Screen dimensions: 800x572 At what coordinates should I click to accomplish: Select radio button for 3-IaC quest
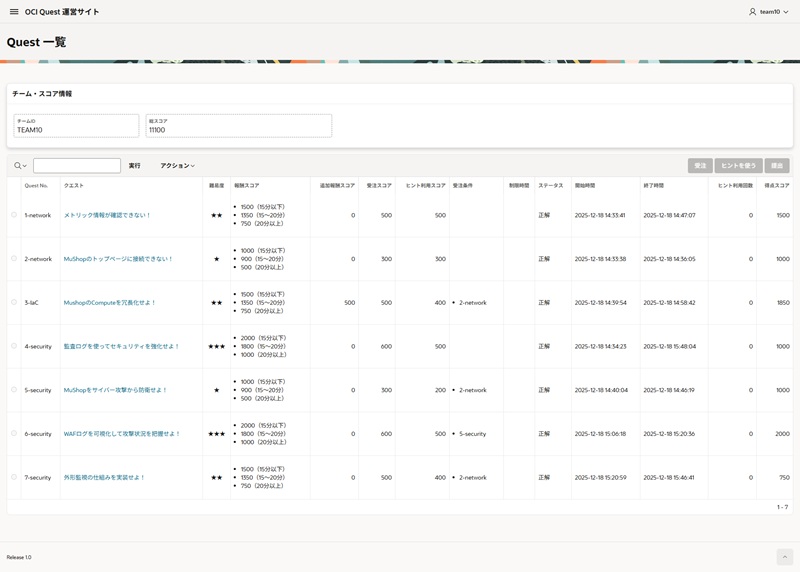pyautogui.click(x=14, y=302)
